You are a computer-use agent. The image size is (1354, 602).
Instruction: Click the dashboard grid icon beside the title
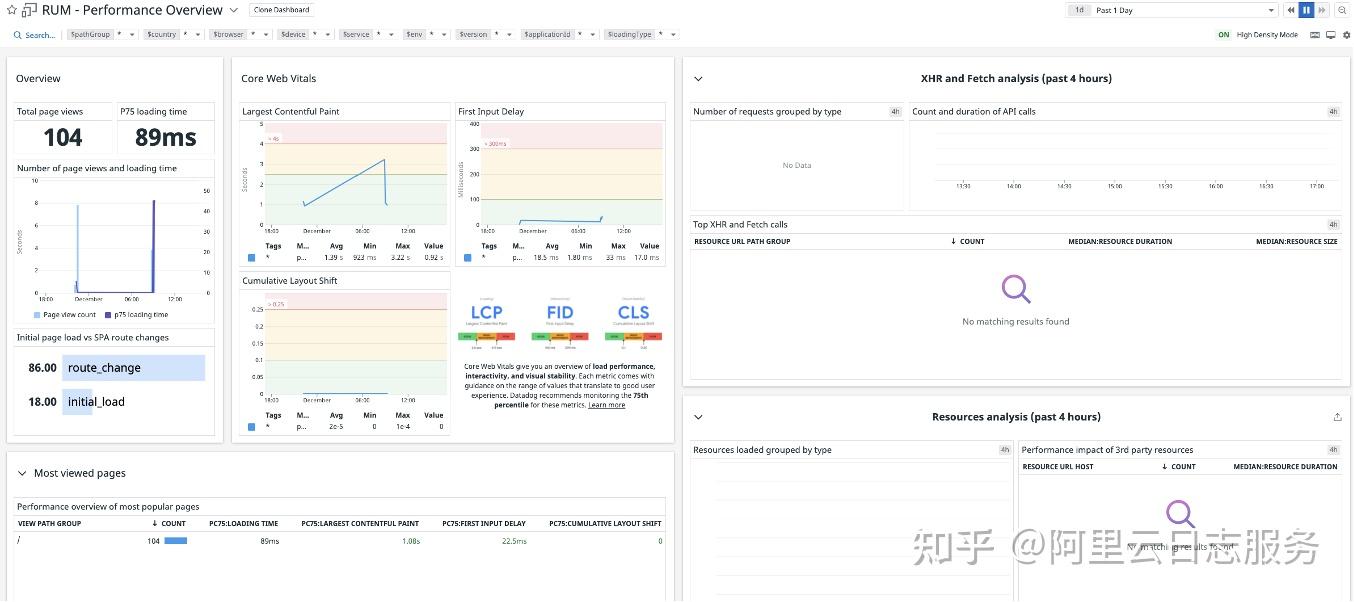[27, 10]
